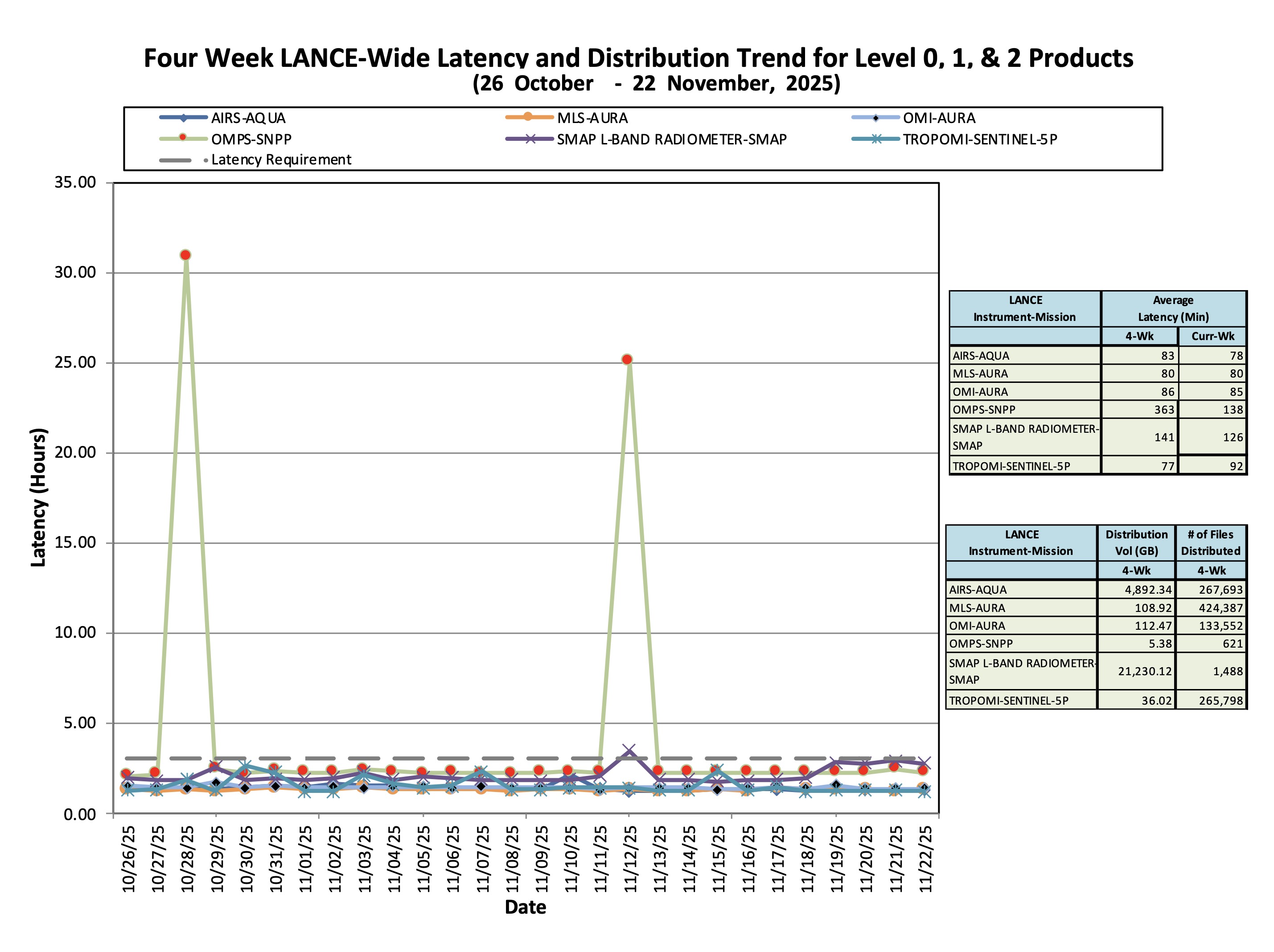
Task: Click the Curr-Wk column header
Action: 1212,336
